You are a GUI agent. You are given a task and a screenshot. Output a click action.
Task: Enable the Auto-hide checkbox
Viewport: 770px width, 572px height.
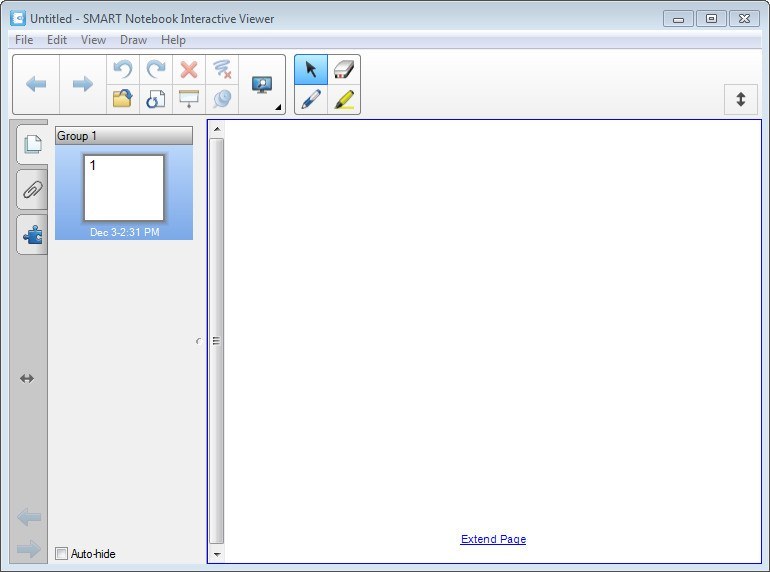[x=62, y=553]
